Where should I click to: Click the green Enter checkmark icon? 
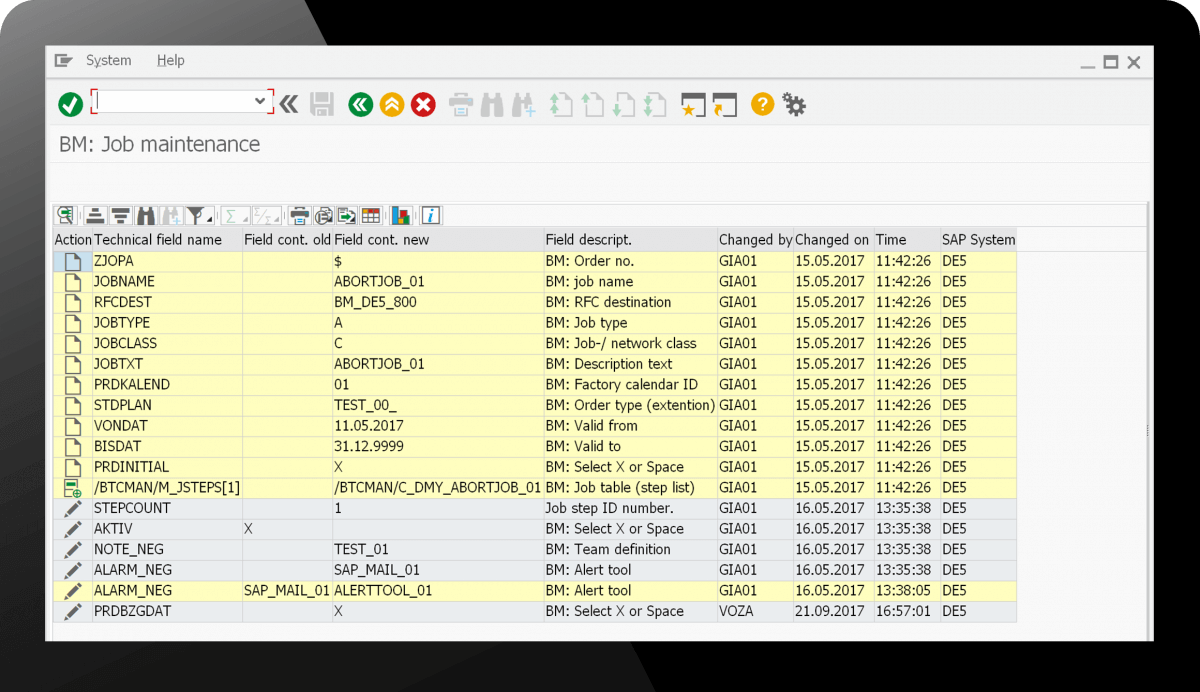[x=70, y=104]
